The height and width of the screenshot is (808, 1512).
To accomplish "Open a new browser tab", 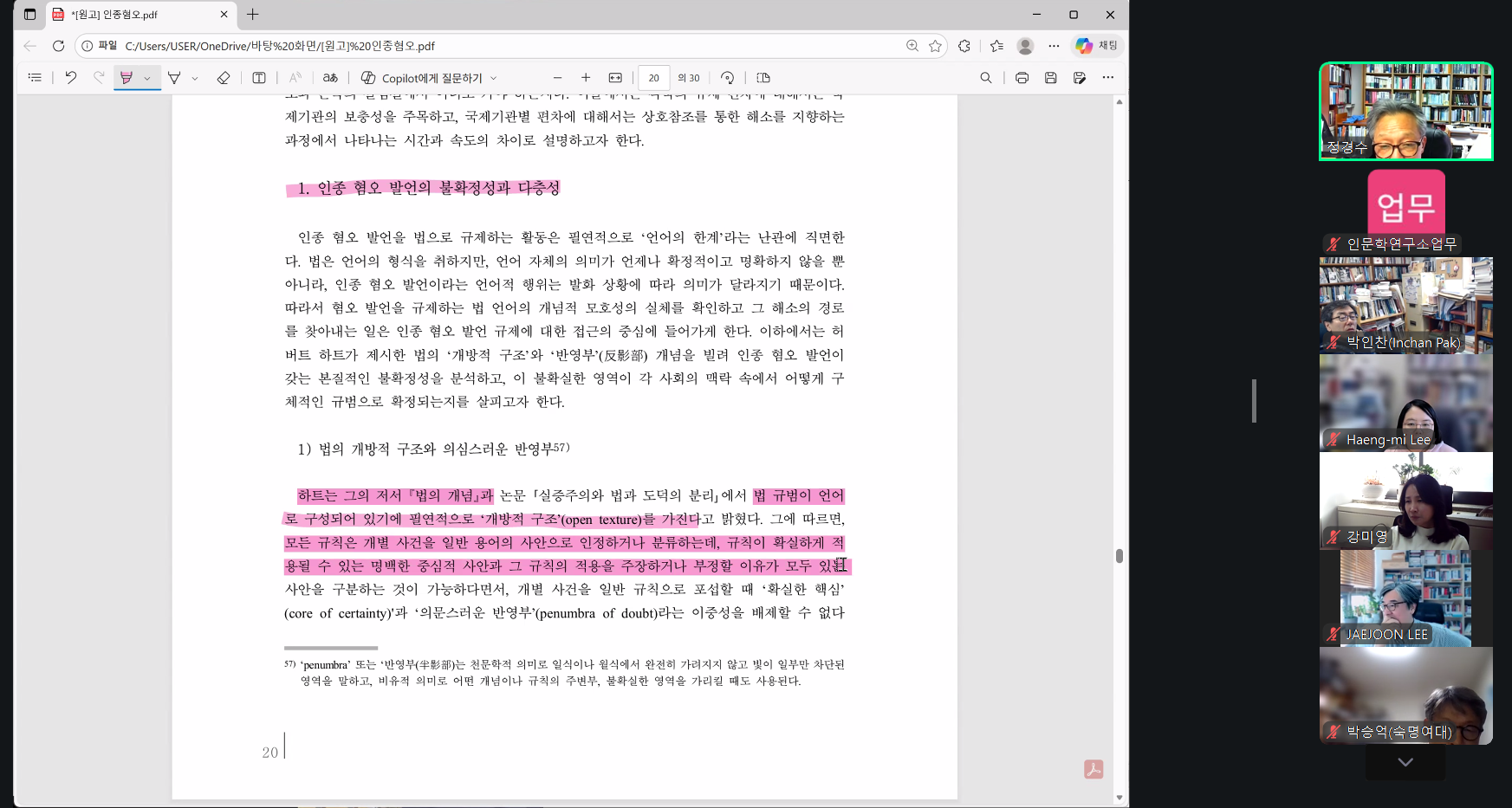I will point(253,15).
